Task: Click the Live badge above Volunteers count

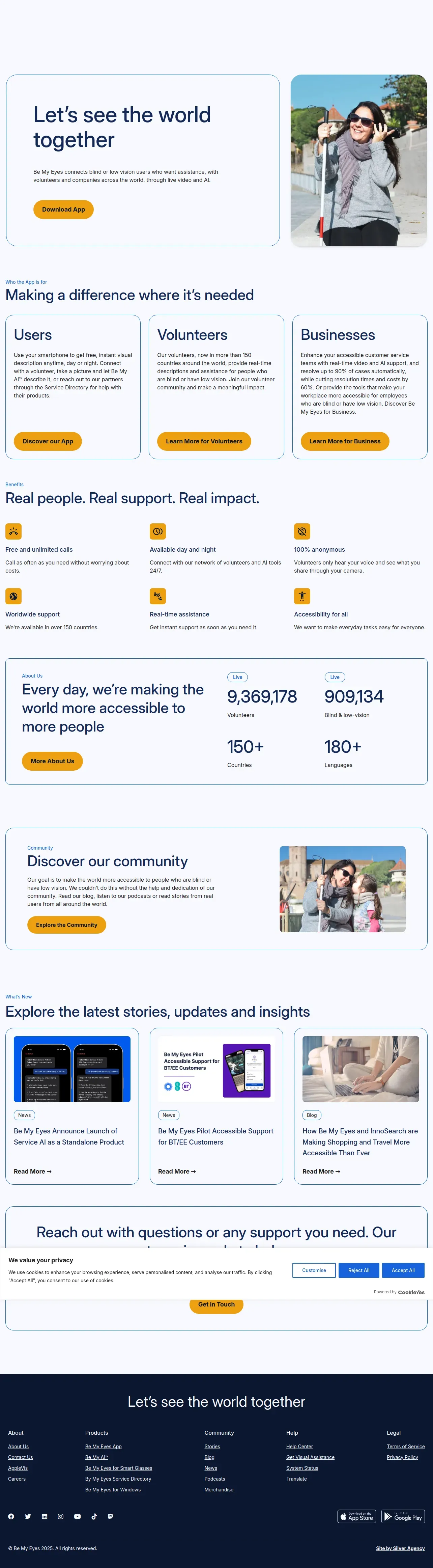Action: pos(237,677)
